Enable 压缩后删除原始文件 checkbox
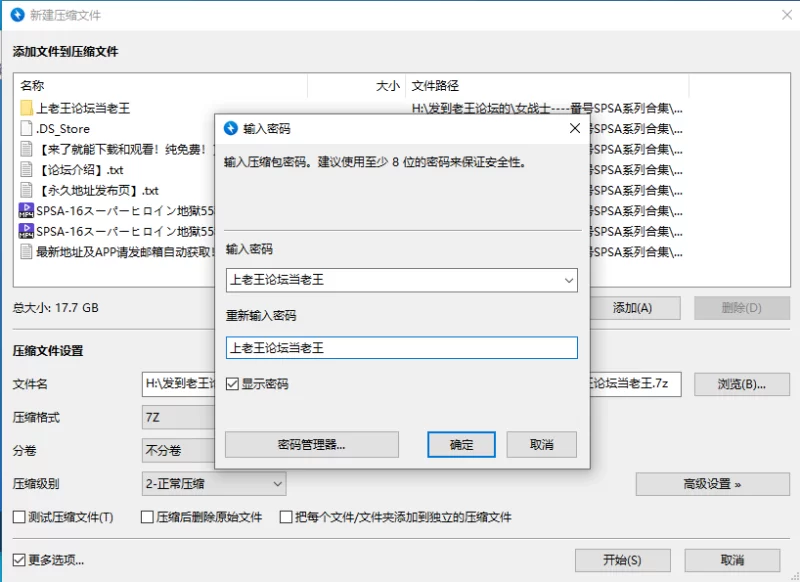Screen dimensions: 800x582 (x=147, y=517)
